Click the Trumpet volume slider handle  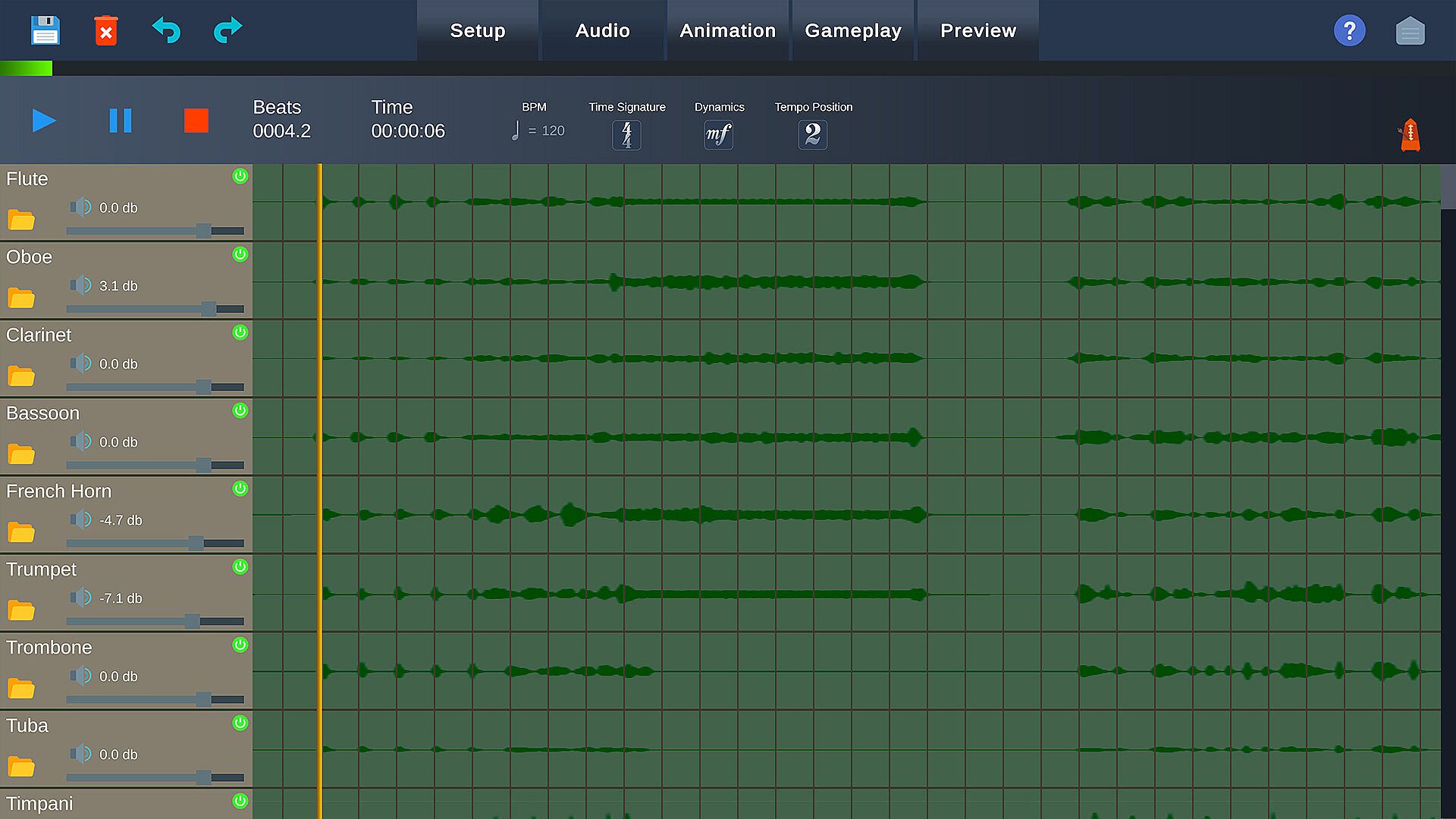coord(193,621)
